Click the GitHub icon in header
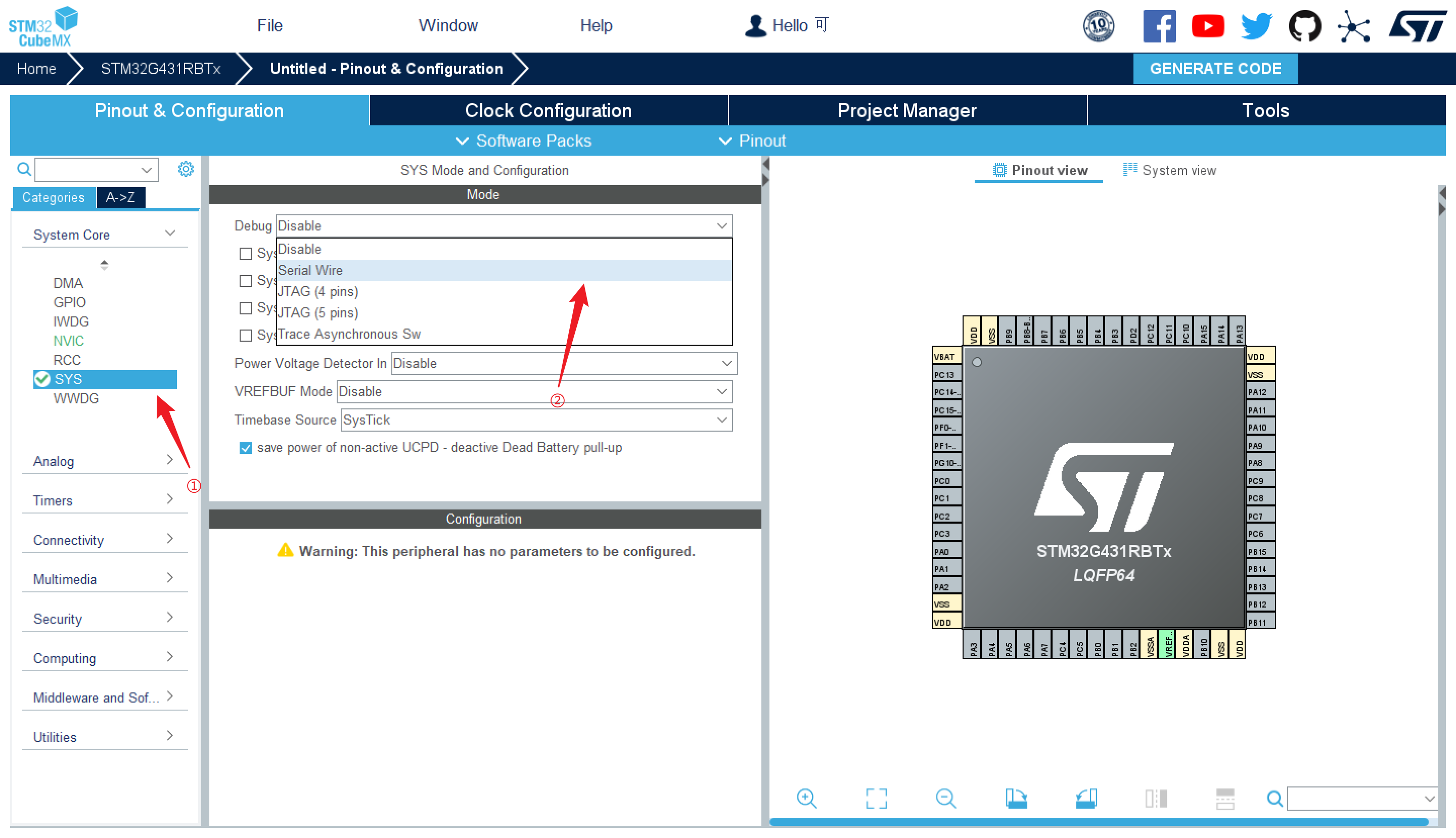Screen dimensions: 1456x838 (1304, 26)
